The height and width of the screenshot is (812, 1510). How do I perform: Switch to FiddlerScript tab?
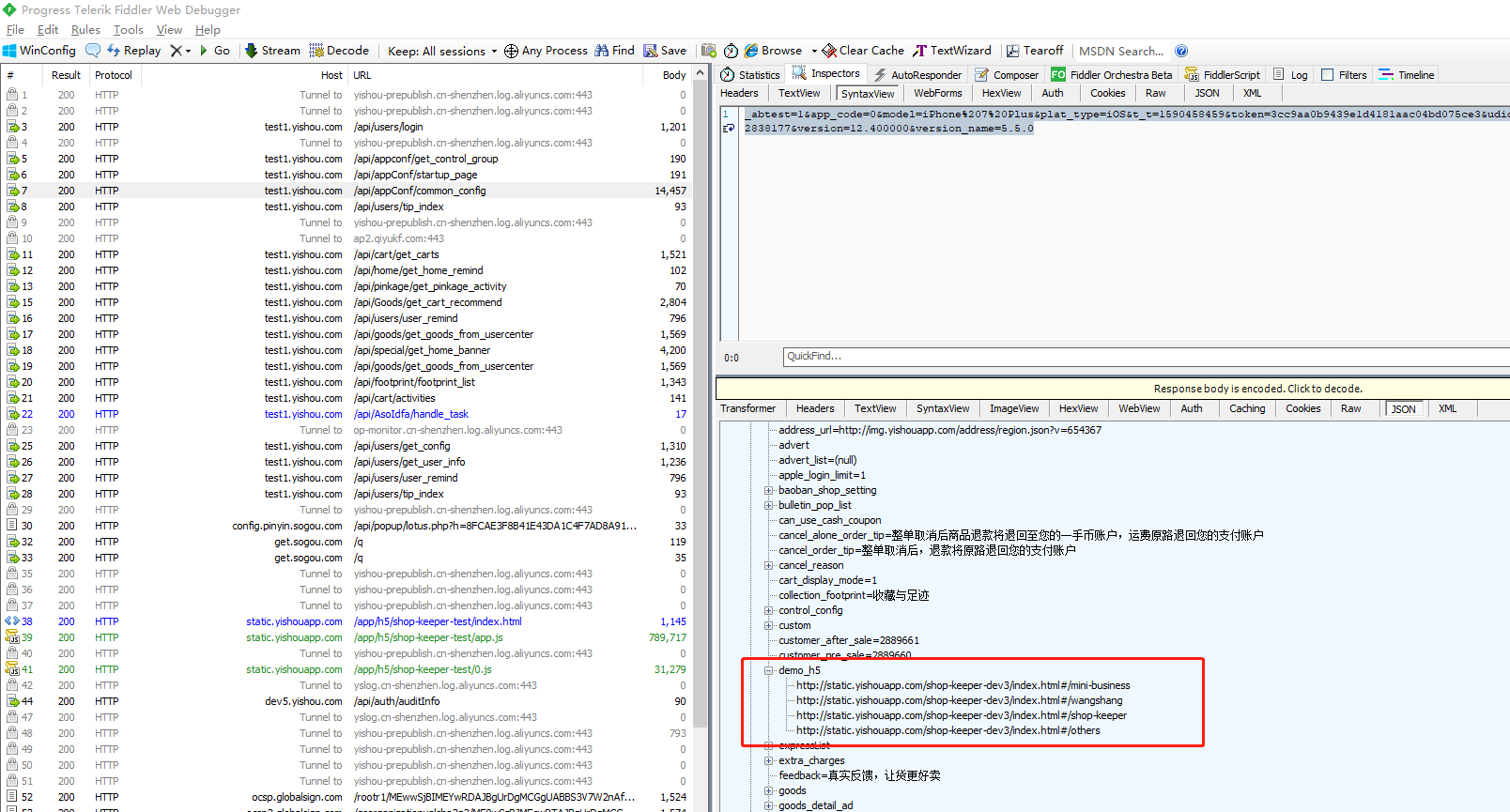[1223, 75]
